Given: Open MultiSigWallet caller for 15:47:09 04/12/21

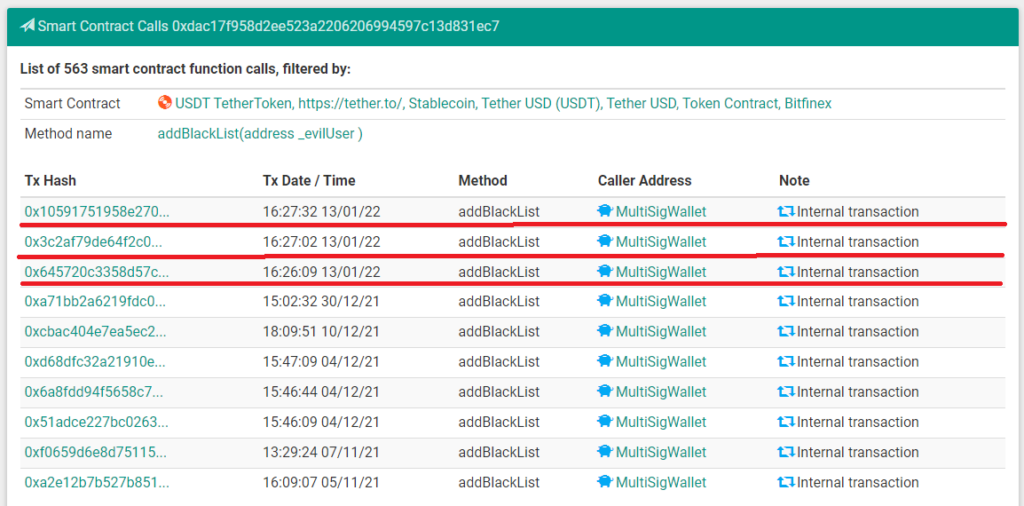Looking at the screenshot, I should click(661, 362).
